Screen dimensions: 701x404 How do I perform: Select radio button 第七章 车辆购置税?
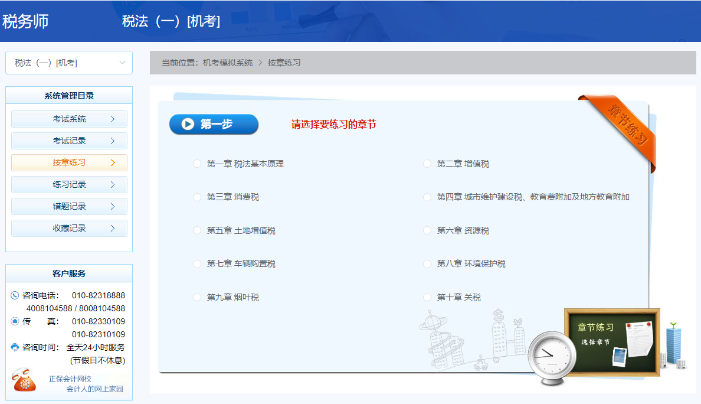[197, 264]
